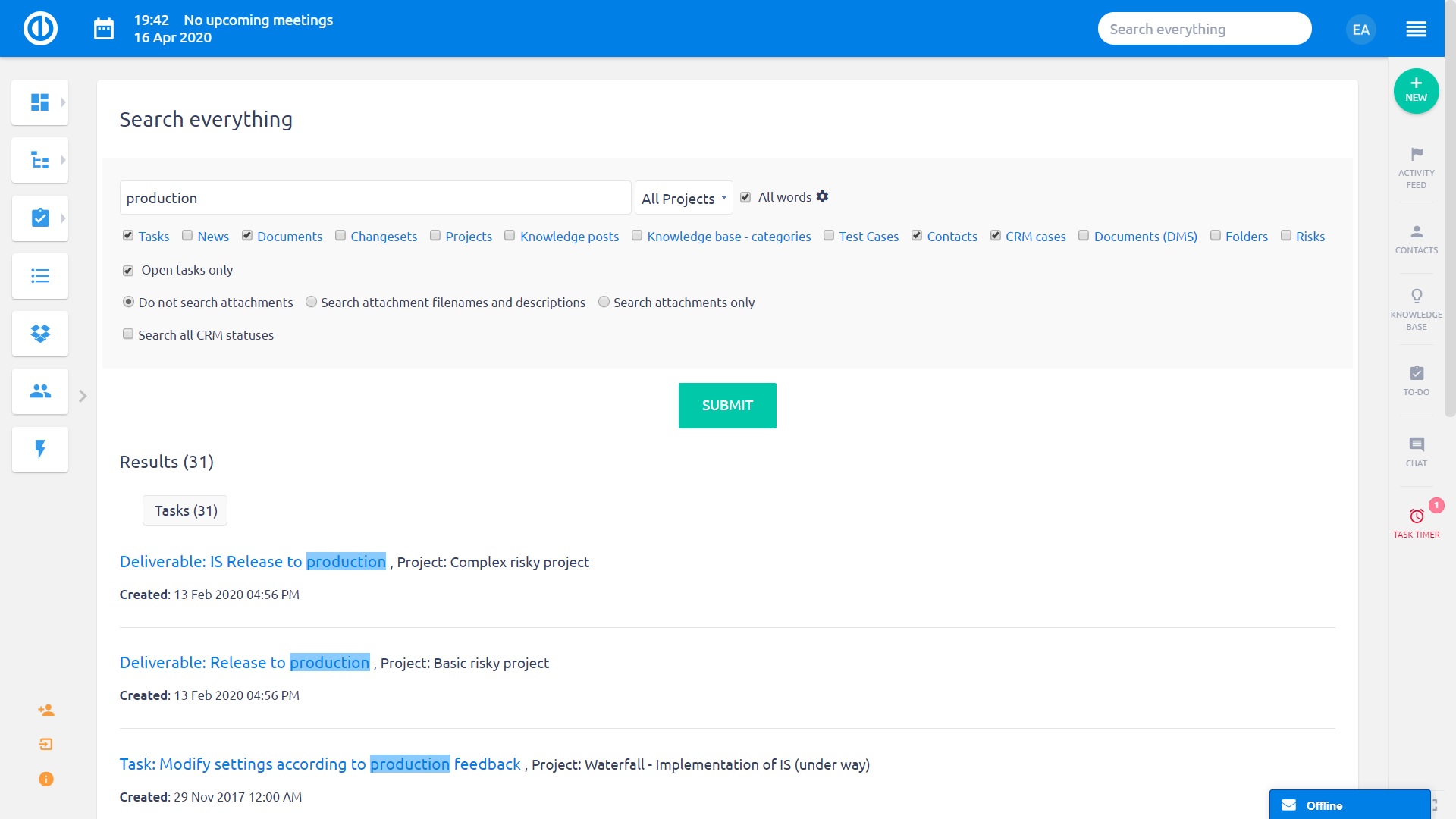Open the Task Timer
Image resolution: width=1456 pixels, height=819 pixels.
pos(1416,523)
